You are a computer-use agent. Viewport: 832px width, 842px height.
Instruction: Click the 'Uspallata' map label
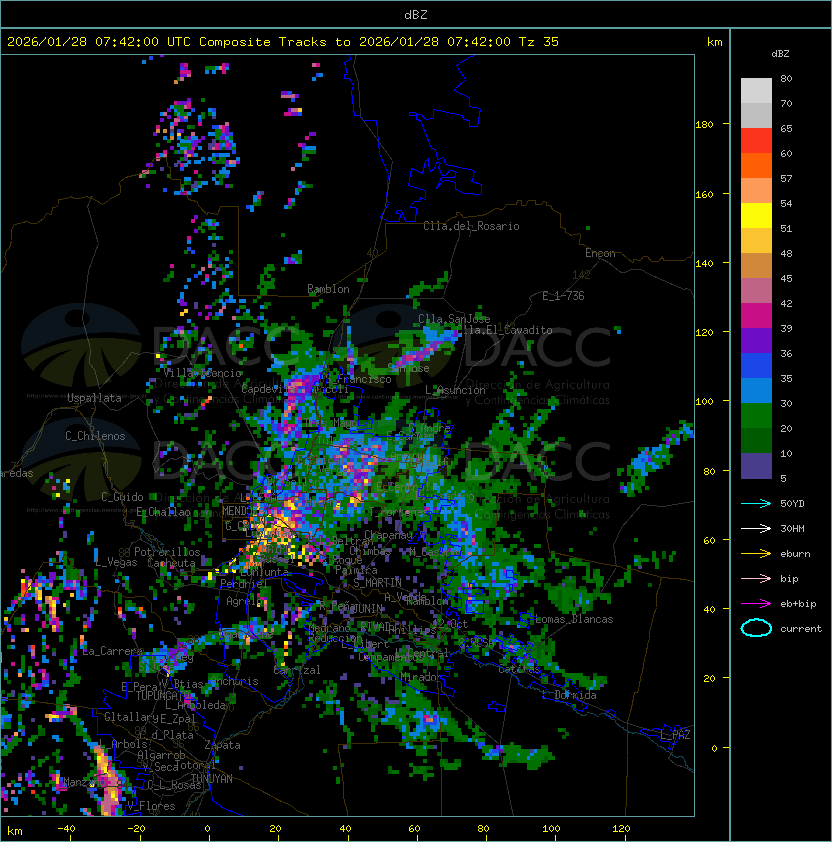(x=94, y=398)
